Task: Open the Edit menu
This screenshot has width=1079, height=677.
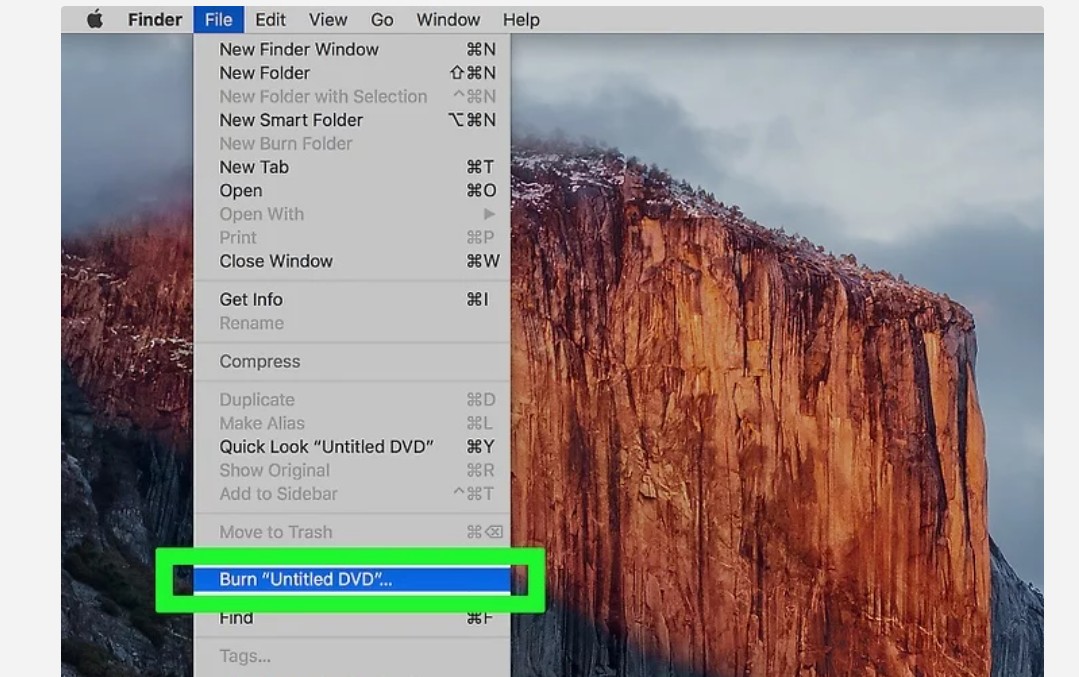Action: point(270,20)
